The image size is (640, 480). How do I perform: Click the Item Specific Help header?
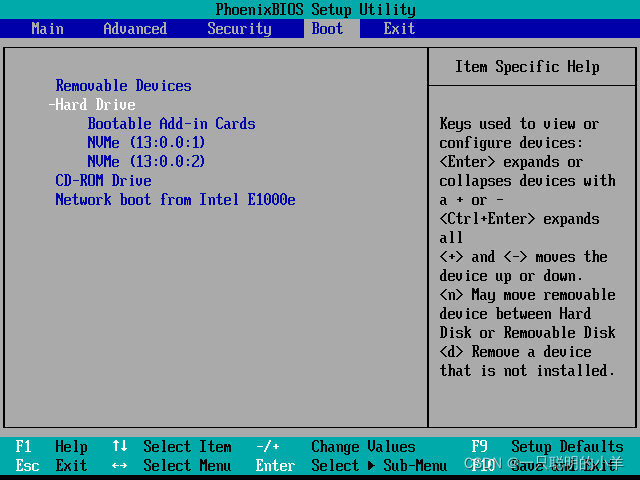pyautogui.click(x=527, y=67)
